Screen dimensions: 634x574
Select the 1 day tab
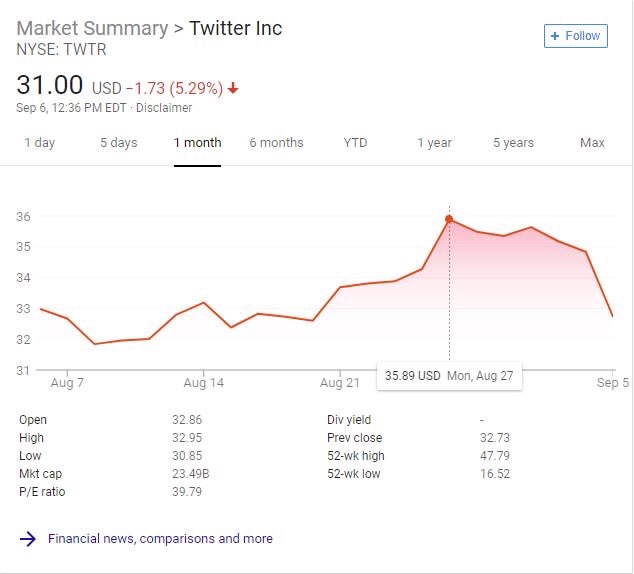tap(39, 143)
